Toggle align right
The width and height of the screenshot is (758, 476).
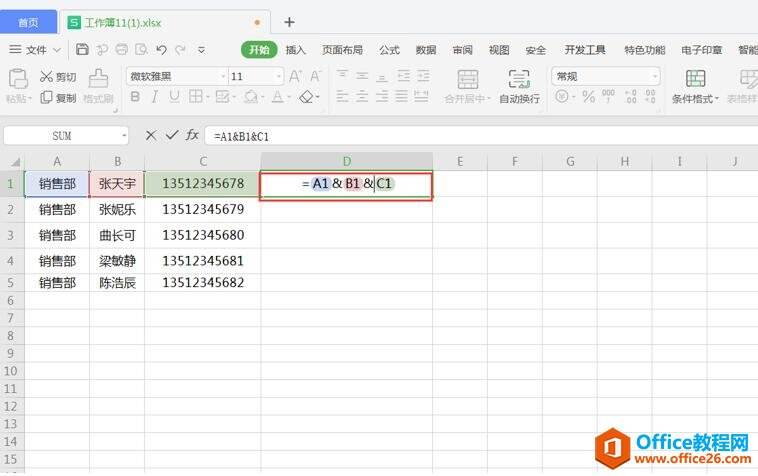click(x=382, y=97)
